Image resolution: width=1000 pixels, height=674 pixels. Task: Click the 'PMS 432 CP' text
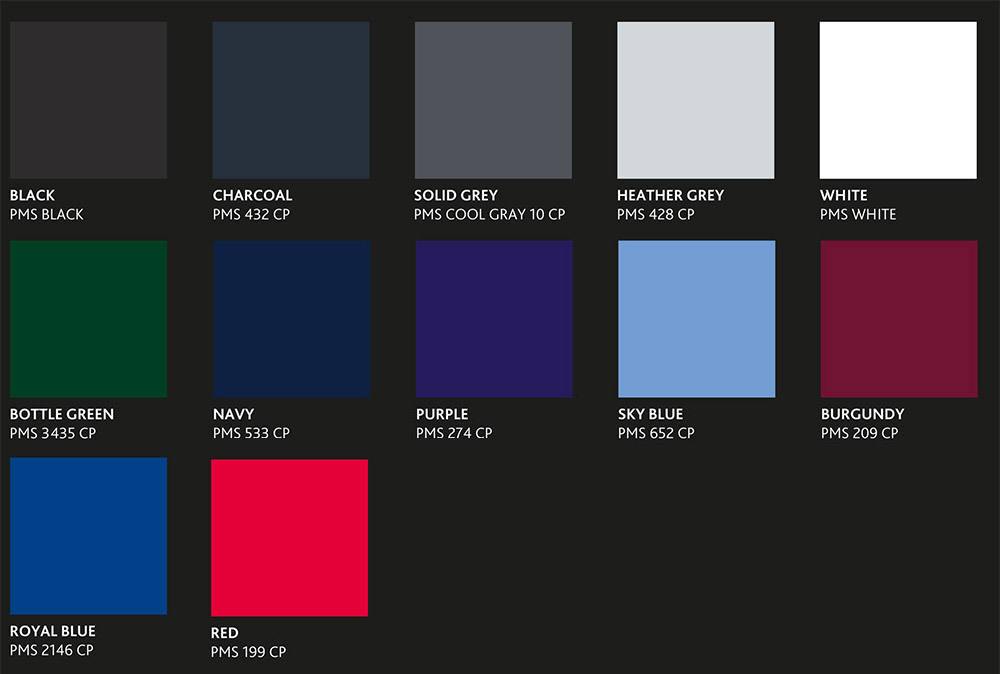click(251, 214)
